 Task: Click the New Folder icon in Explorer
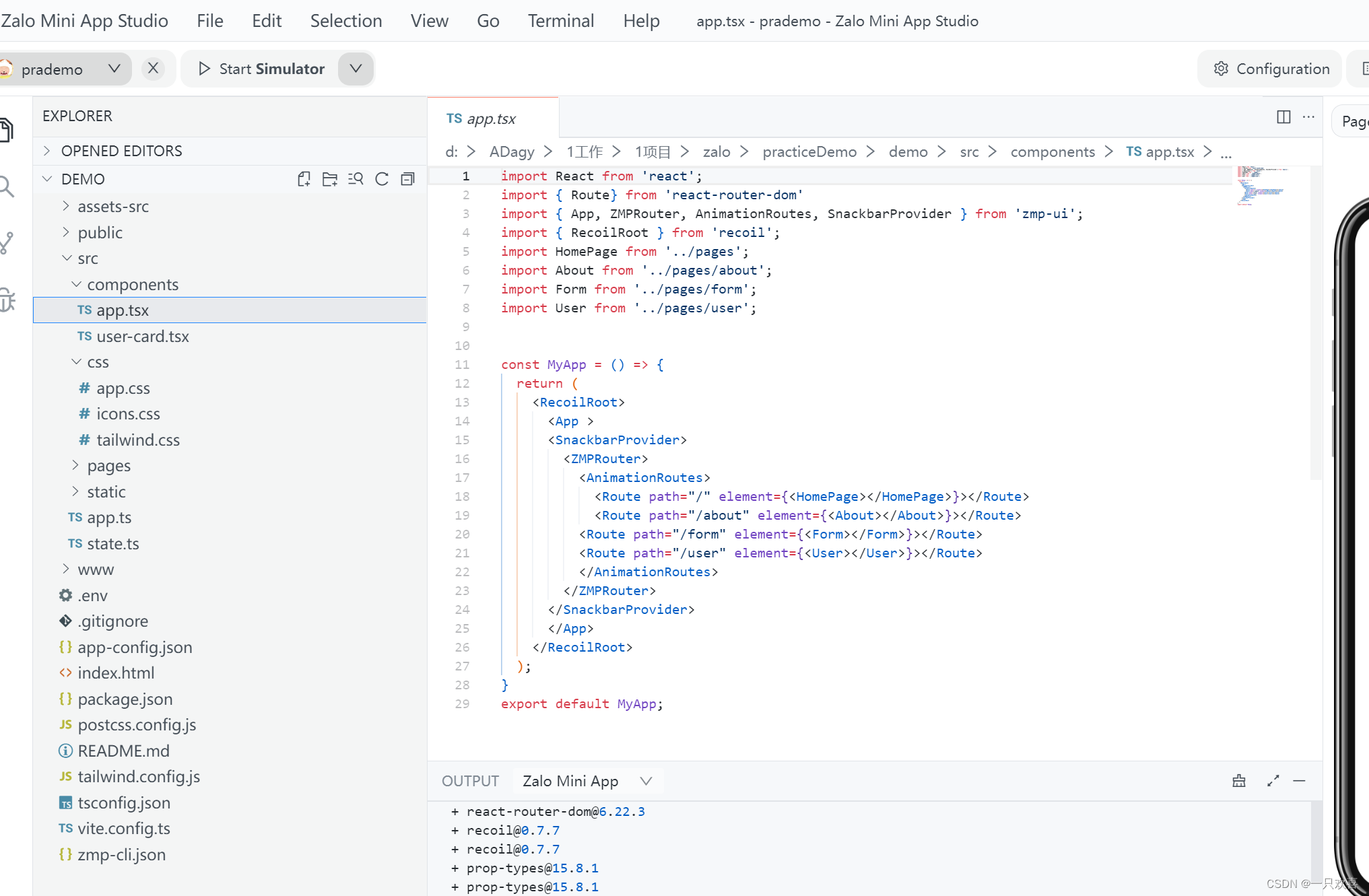329,179
